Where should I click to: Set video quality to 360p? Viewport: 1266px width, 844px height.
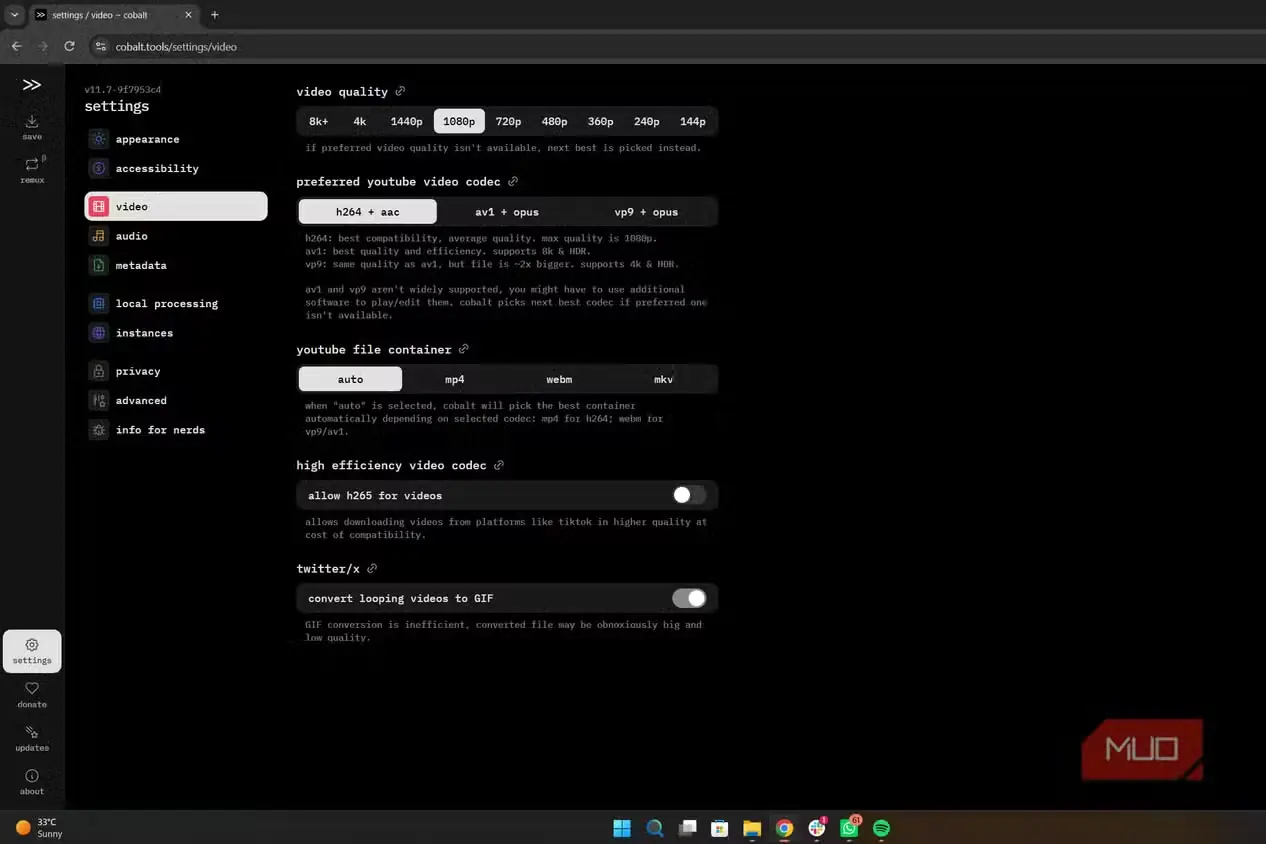coord(600,121)
